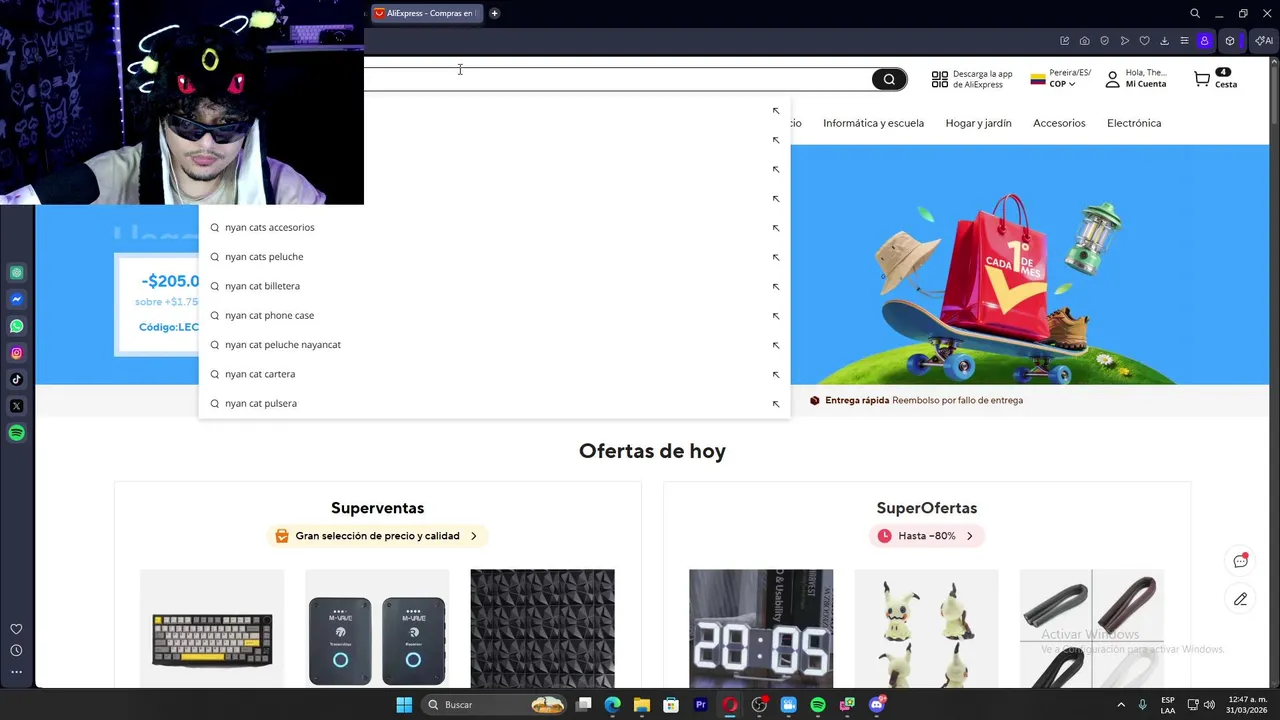Open the shopping cart (Cesta)

[1215, 79]
